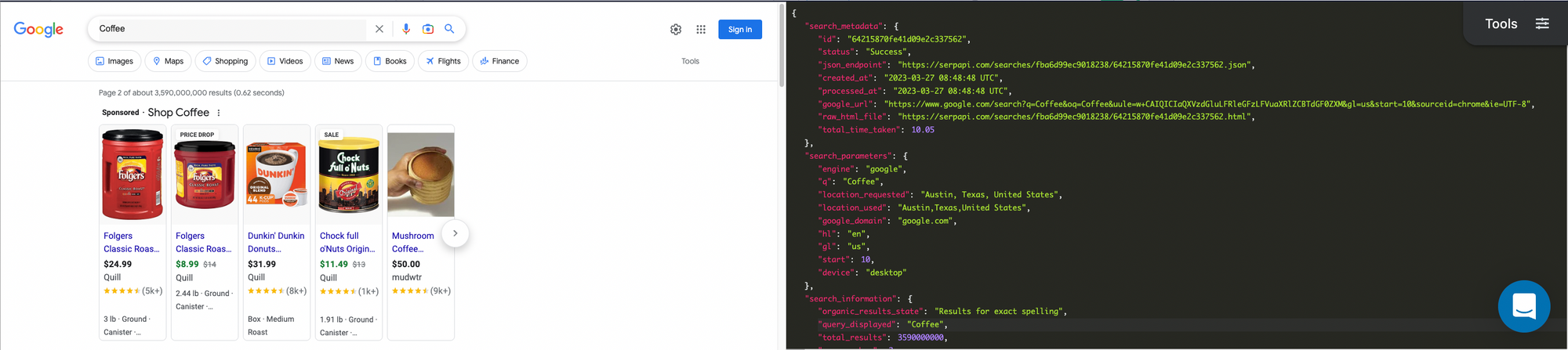Clear the Coffee search query
The image size is (1568, 350).
379,29
